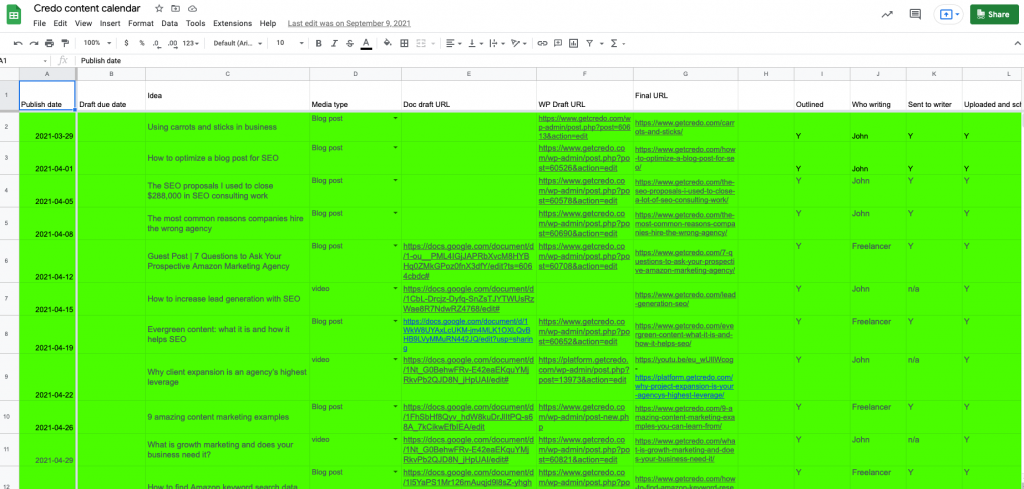The height and width of the screenshot is (489, 1024).
Task: Insert a comment
Action: [558, 43]
